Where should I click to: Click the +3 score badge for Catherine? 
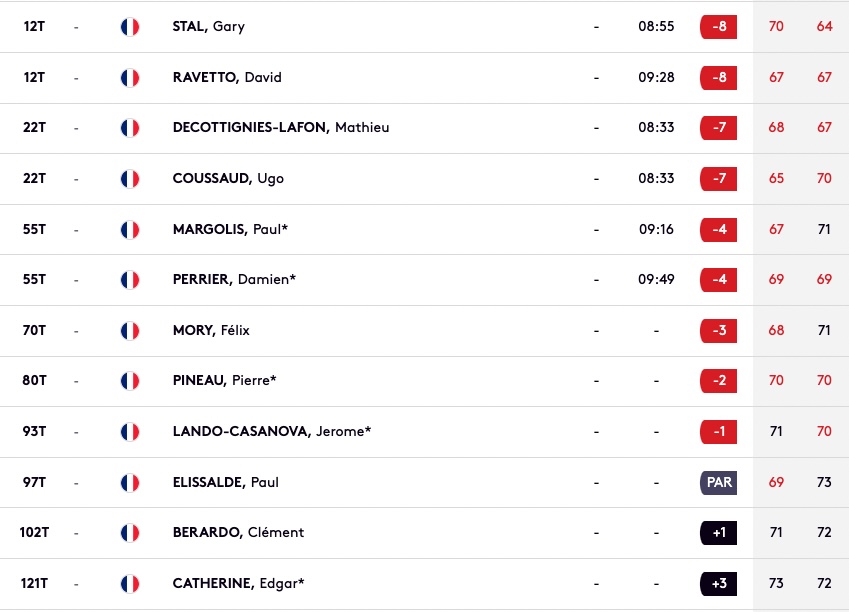point(719,584)
